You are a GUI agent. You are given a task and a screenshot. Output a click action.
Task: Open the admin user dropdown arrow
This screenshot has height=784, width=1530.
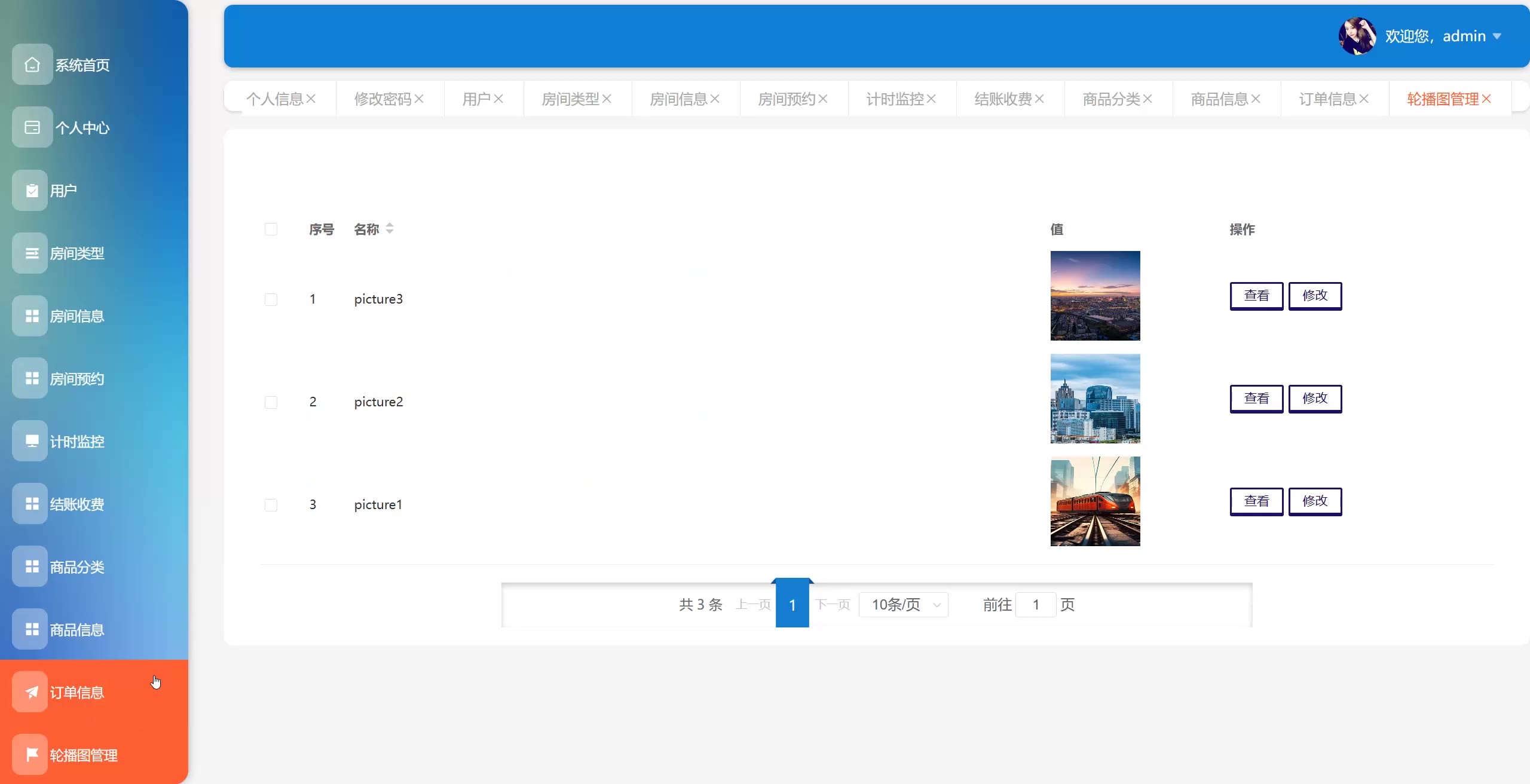click(1497, 36)
